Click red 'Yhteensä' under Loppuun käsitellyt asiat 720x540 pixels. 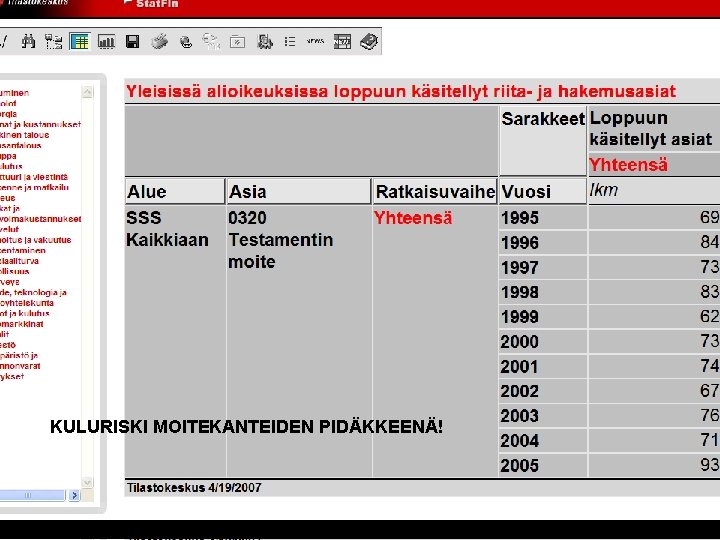(628, 165)
